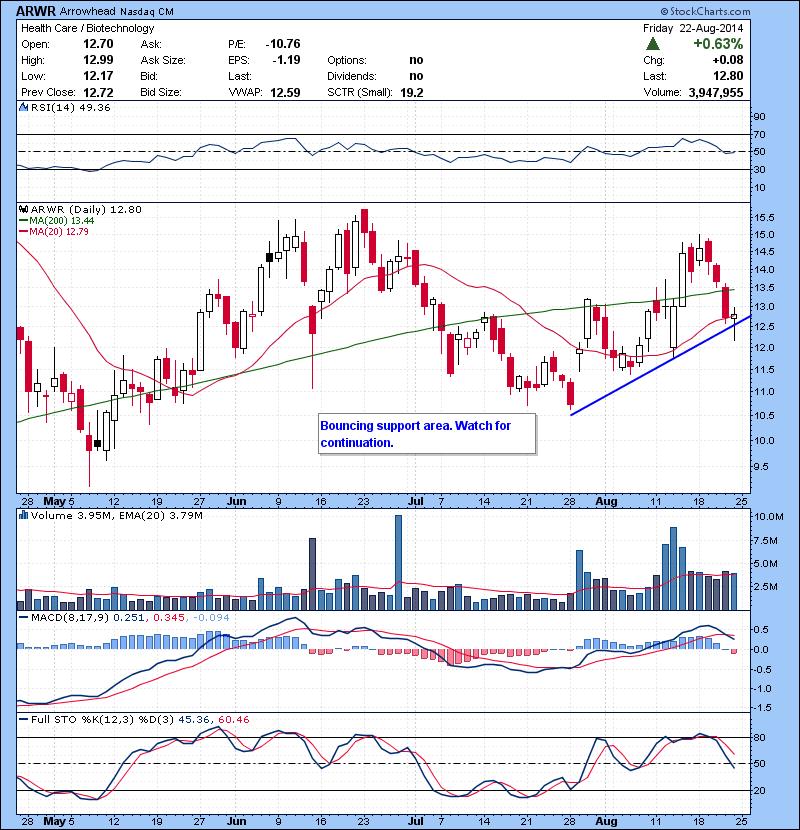Click the 70 level label on RSI axis
Viewport: 800px width, 830px height.
coord(760,135)
